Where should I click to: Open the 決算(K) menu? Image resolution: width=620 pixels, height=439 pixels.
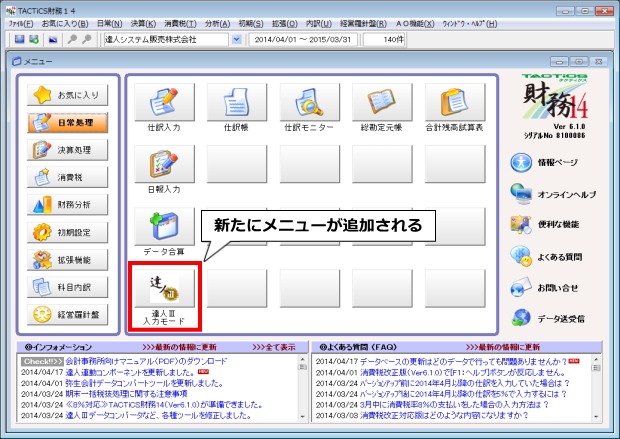143,24
